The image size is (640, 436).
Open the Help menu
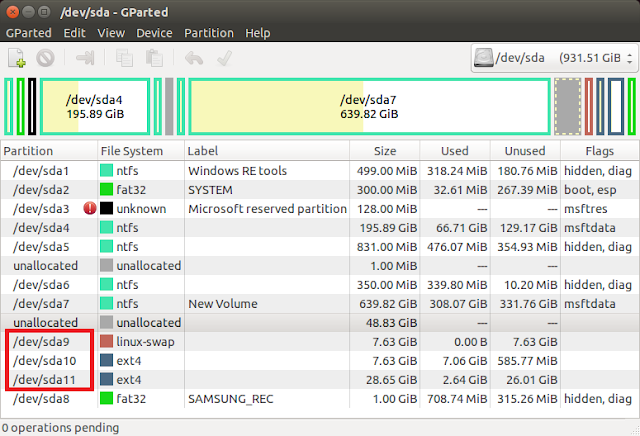pos(258,33)
